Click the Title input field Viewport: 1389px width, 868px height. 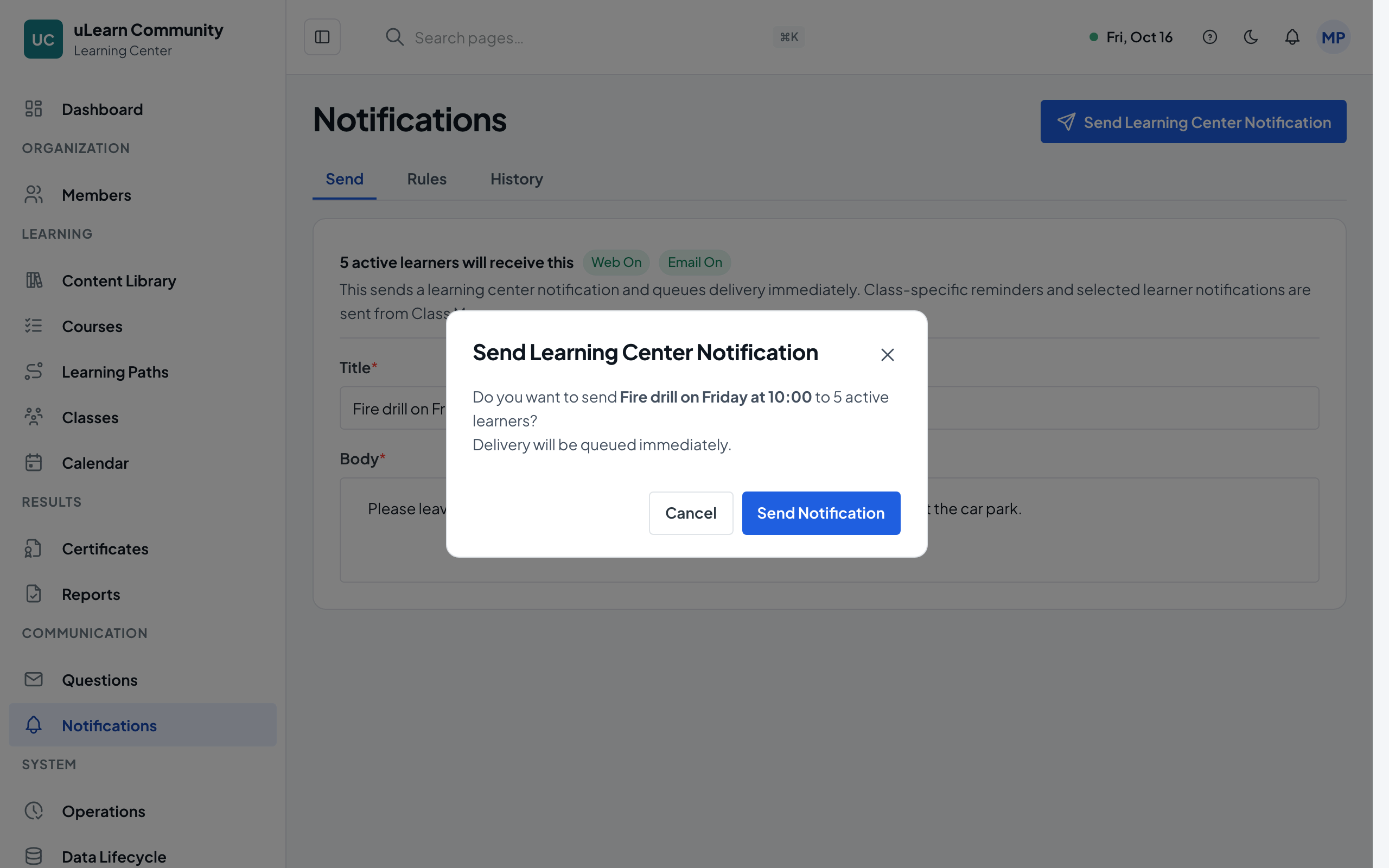pos(830,408)
